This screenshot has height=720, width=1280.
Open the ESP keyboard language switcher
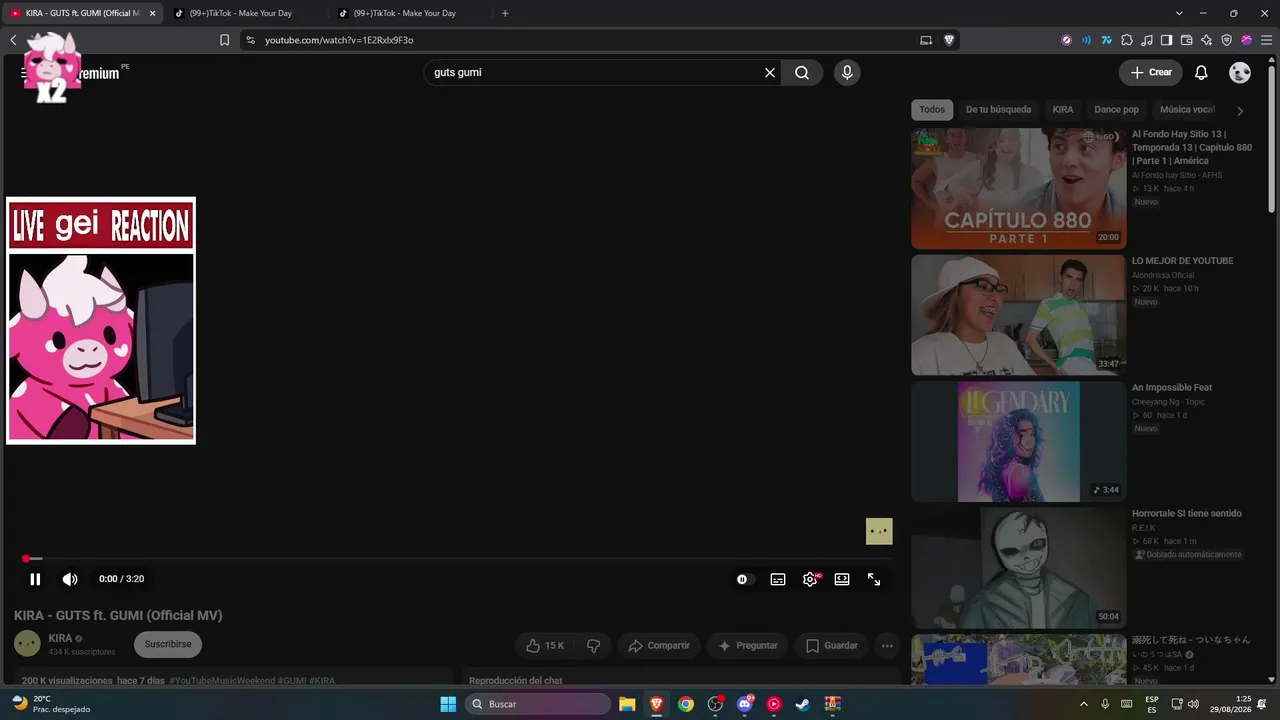[x=1152, y=704]
